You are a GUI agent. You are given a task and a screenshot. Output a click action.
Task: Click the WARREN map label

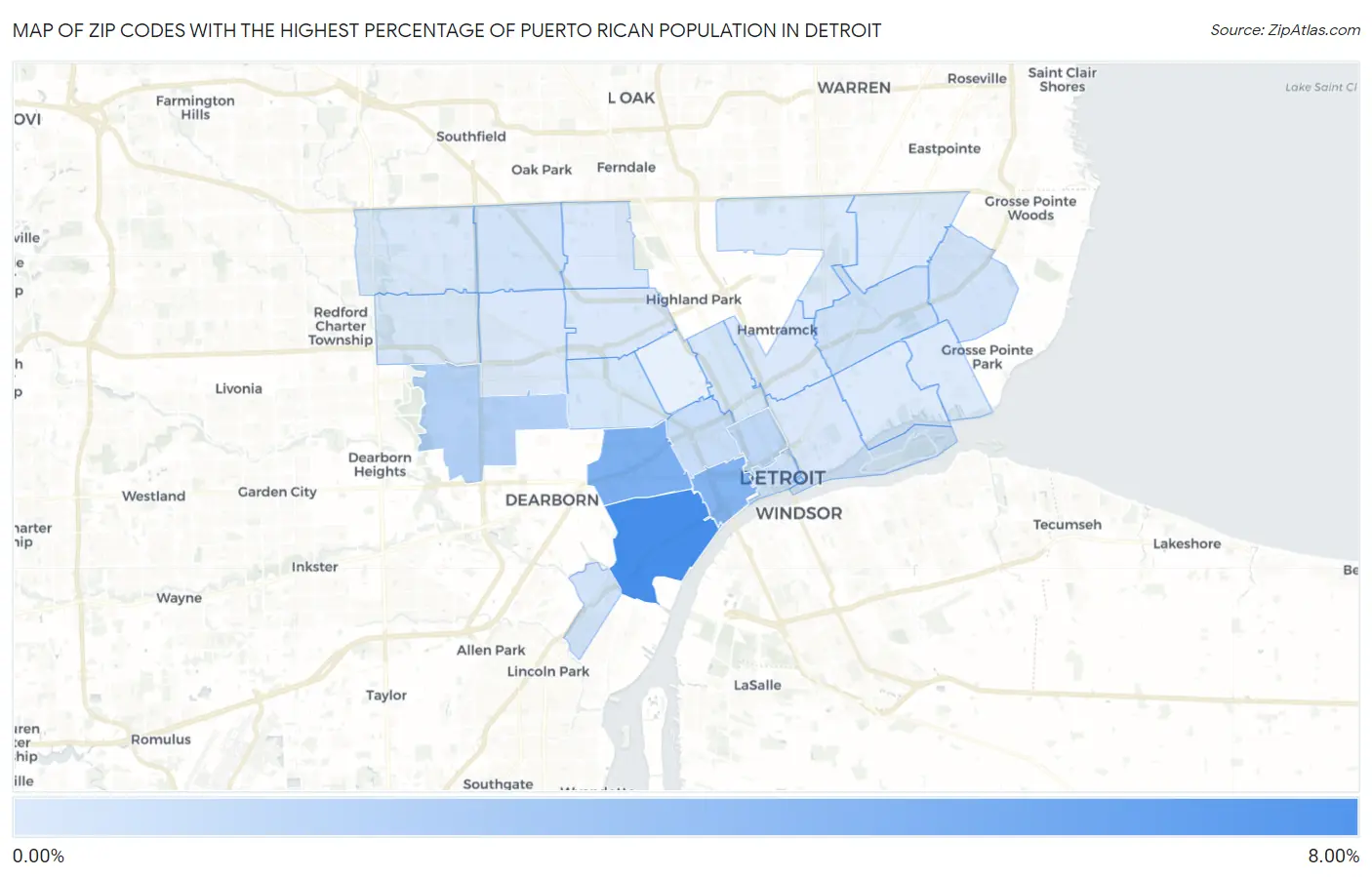(854, 88)
